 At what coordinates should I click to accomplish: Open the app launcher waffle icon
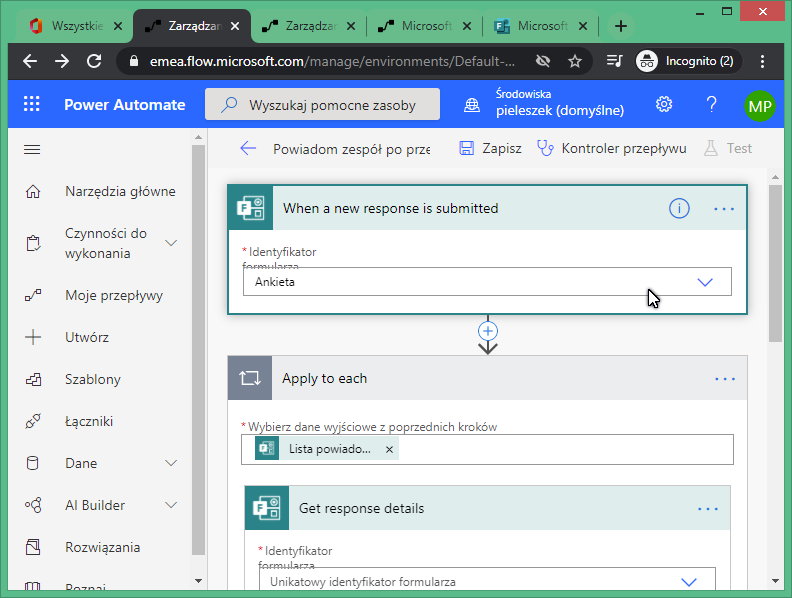32,104
